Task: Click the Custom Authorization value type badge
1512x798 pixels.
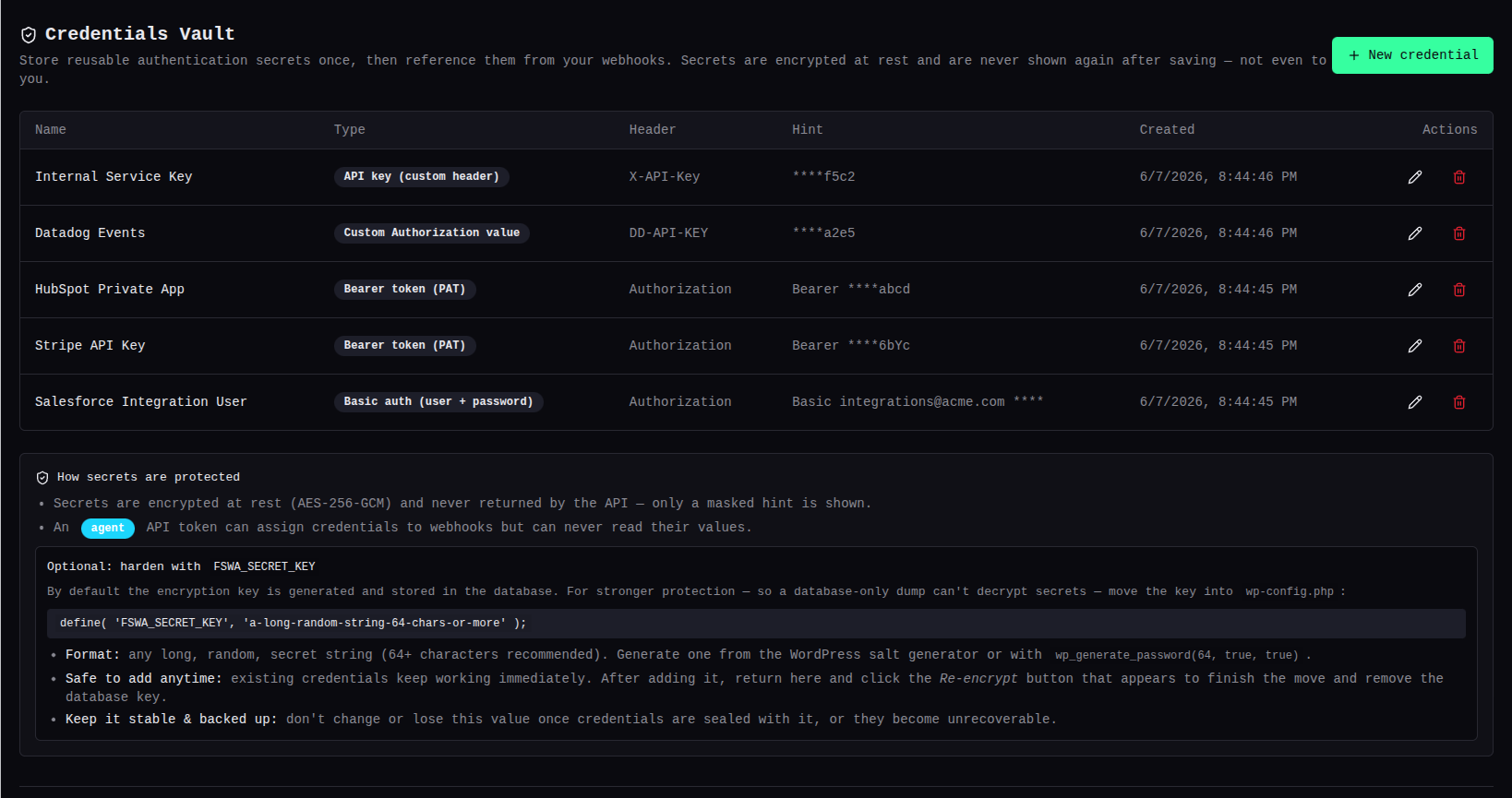Action: pyautogui.click(x=432, y=233)
